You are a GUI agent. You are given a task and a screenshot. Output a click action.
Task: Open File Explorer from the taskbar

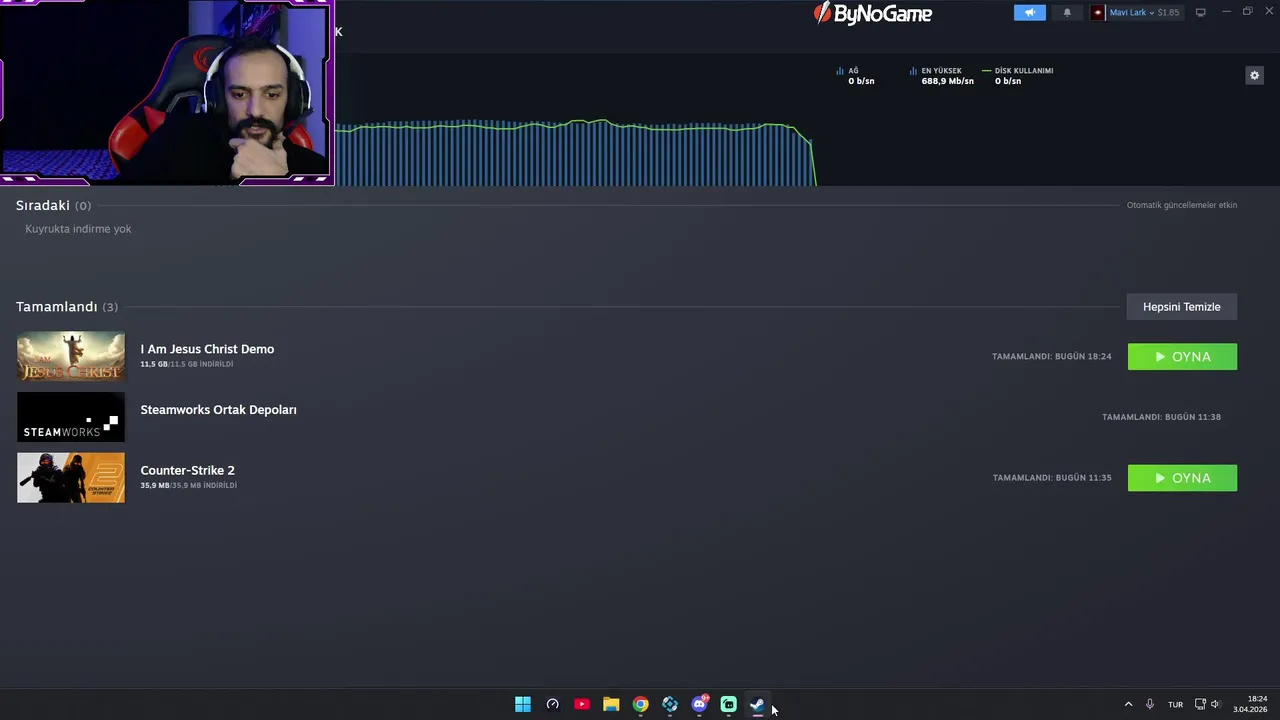(x=611, y=705)
